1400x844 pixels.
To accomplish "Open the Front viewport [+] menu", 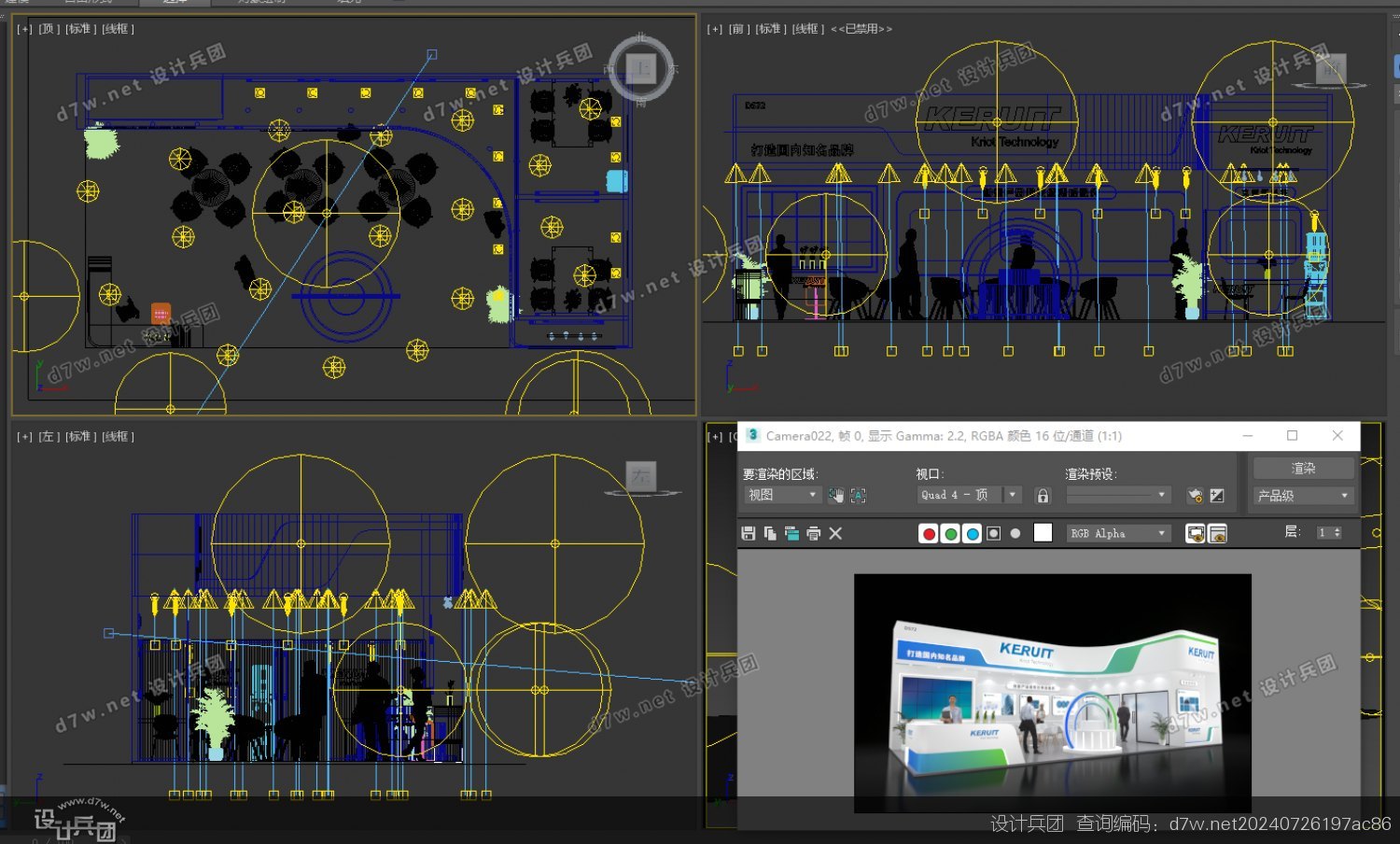I will [715, 29].
